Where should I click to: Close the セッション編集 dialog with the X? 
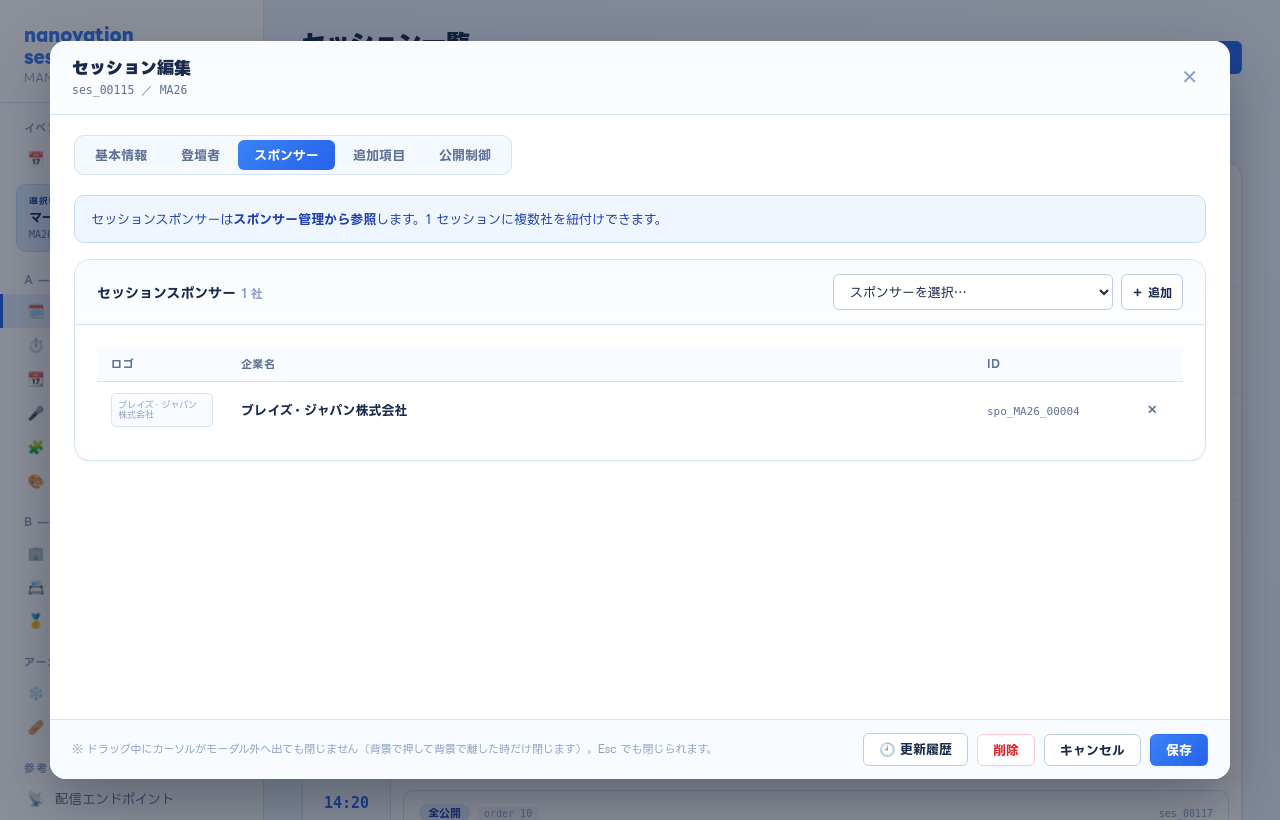(x=1189, y=77)
